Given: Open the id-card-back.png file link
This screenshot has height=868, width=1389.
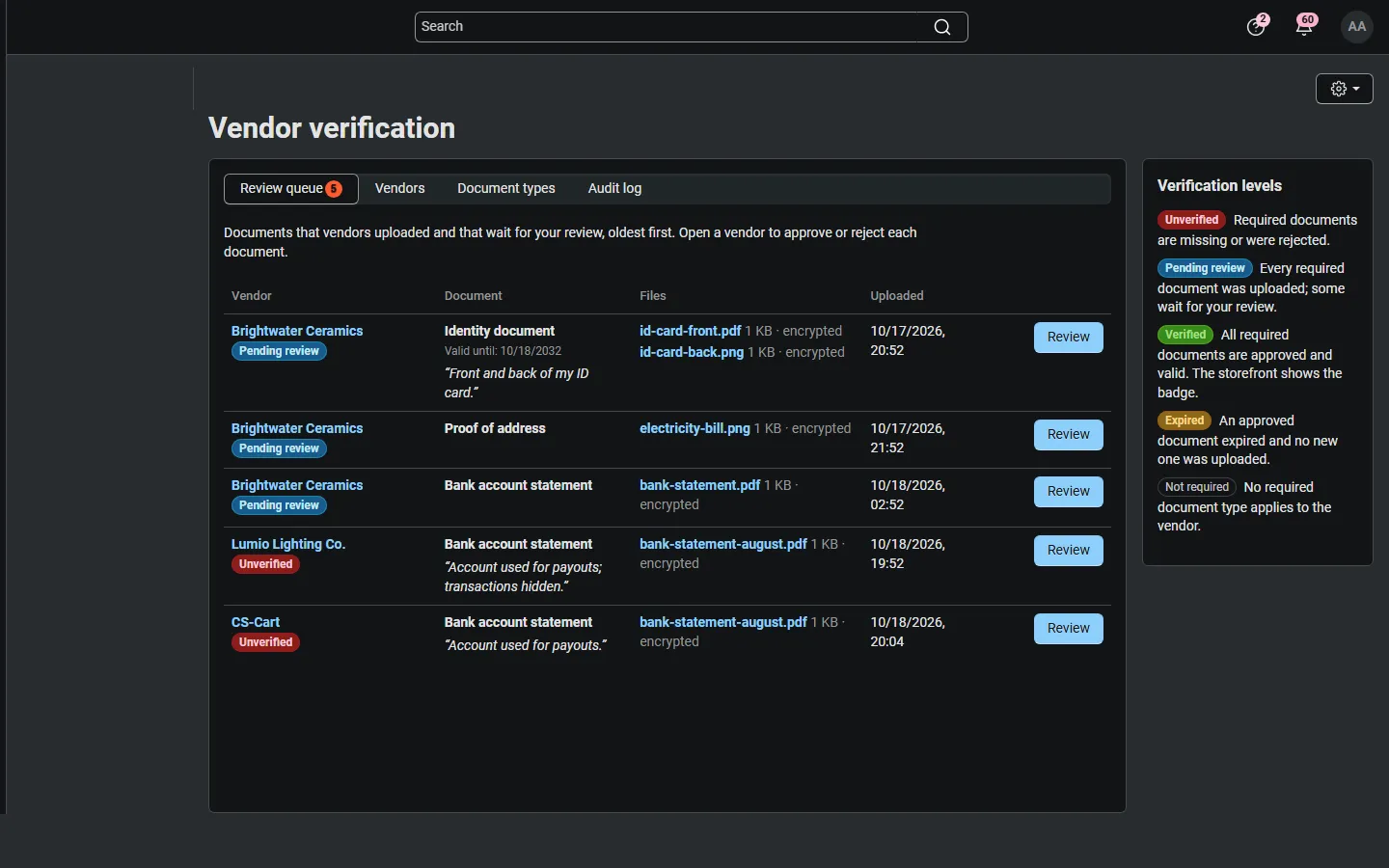Looking at the screenshot, I should (x=692, y=352).
